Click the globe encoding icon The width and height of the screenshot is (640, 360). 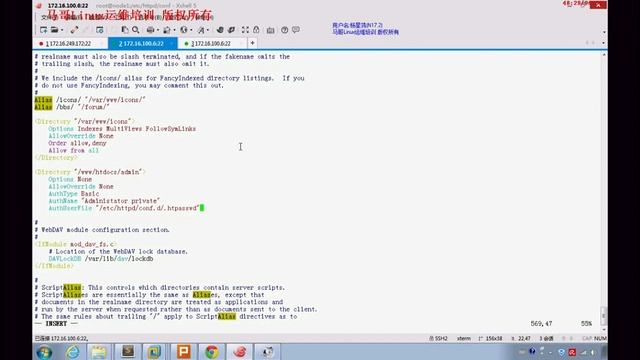(x=184, y=30)
